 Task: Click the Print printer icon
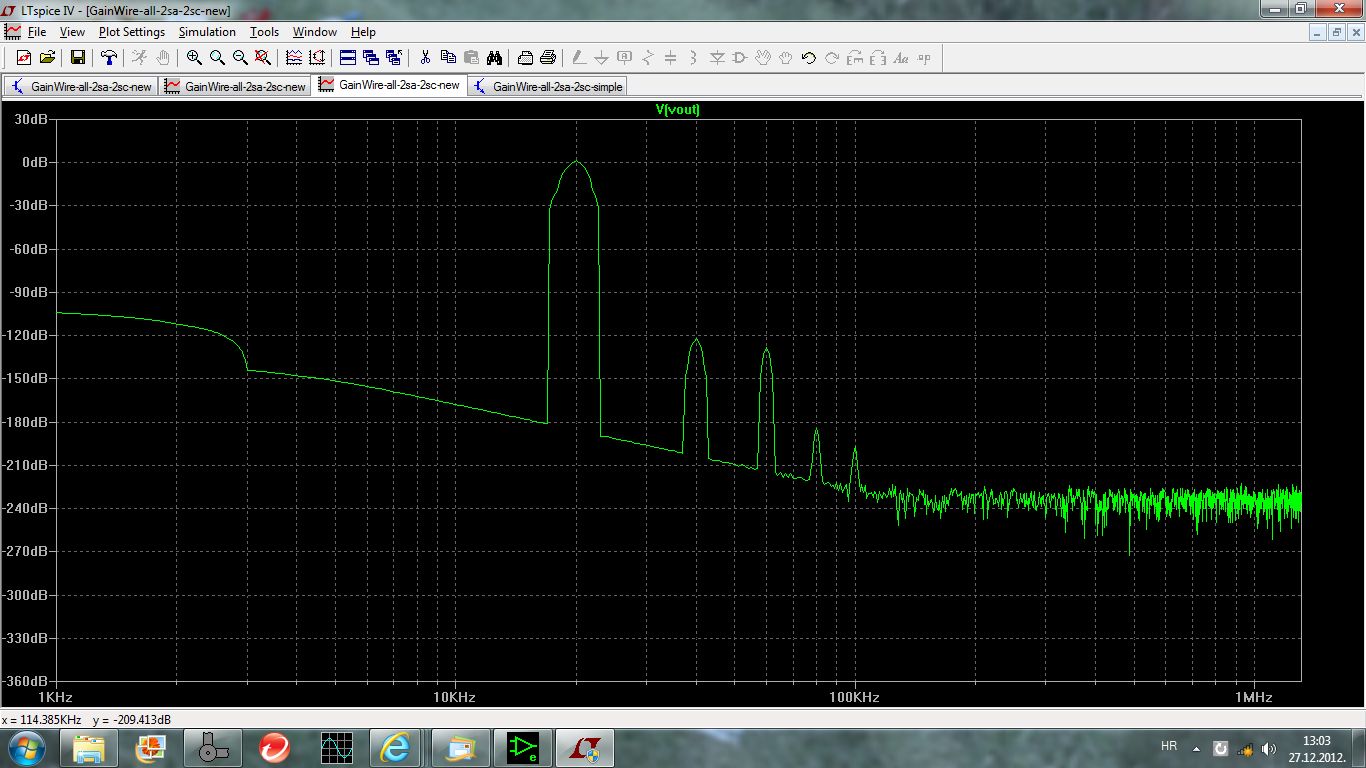[548, 58]
